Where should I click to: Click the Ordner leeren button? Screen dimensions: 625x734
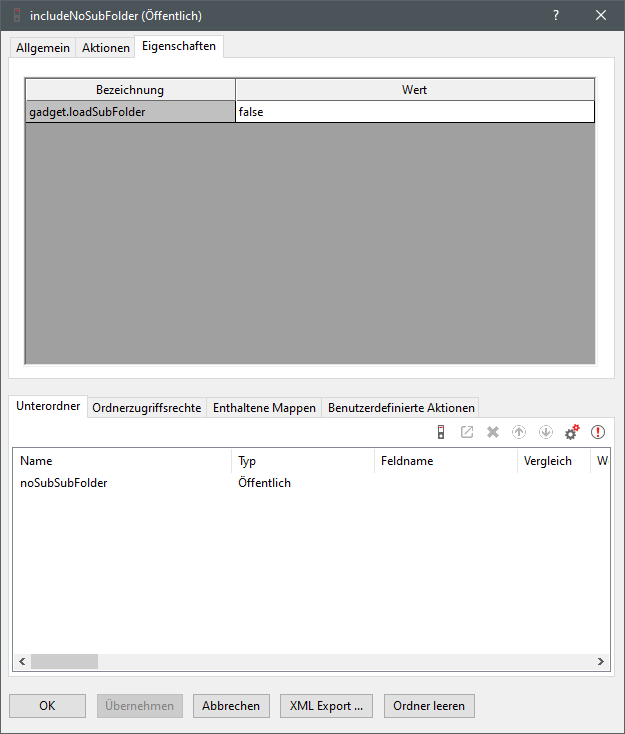[x=429, y=705]
